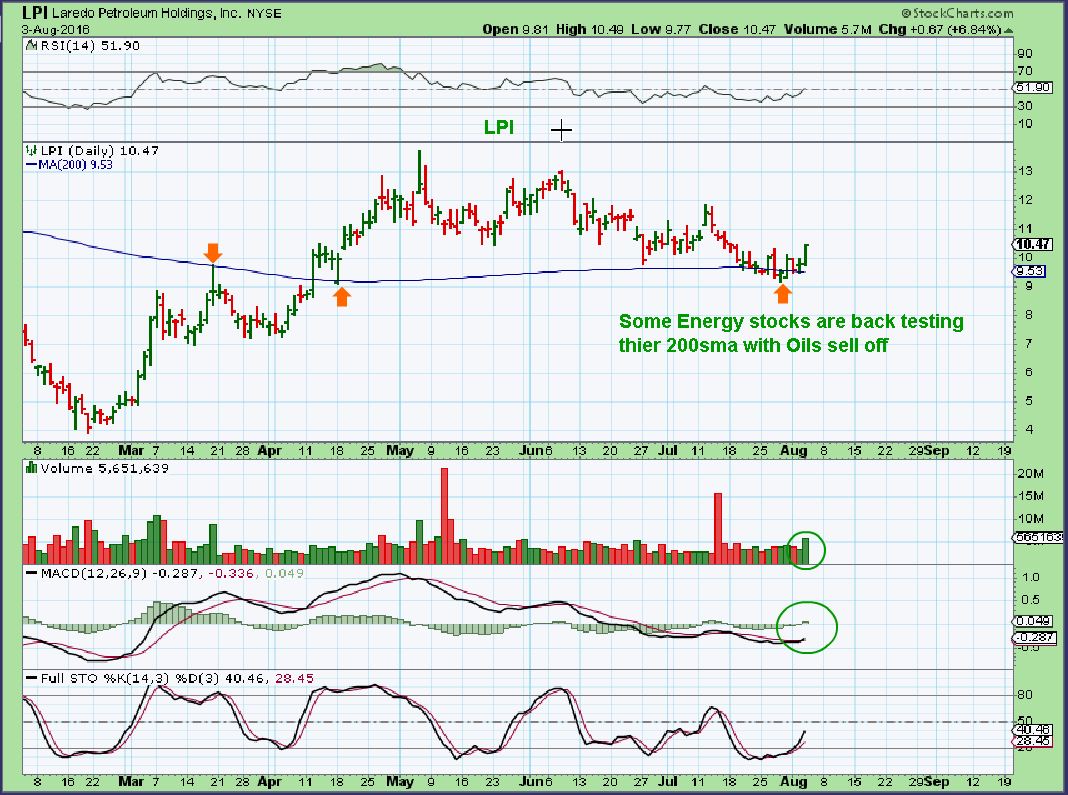Click the 70 overbought level on RSI axis
This screenshot has height=795, width=1068.
(1025, 71)
